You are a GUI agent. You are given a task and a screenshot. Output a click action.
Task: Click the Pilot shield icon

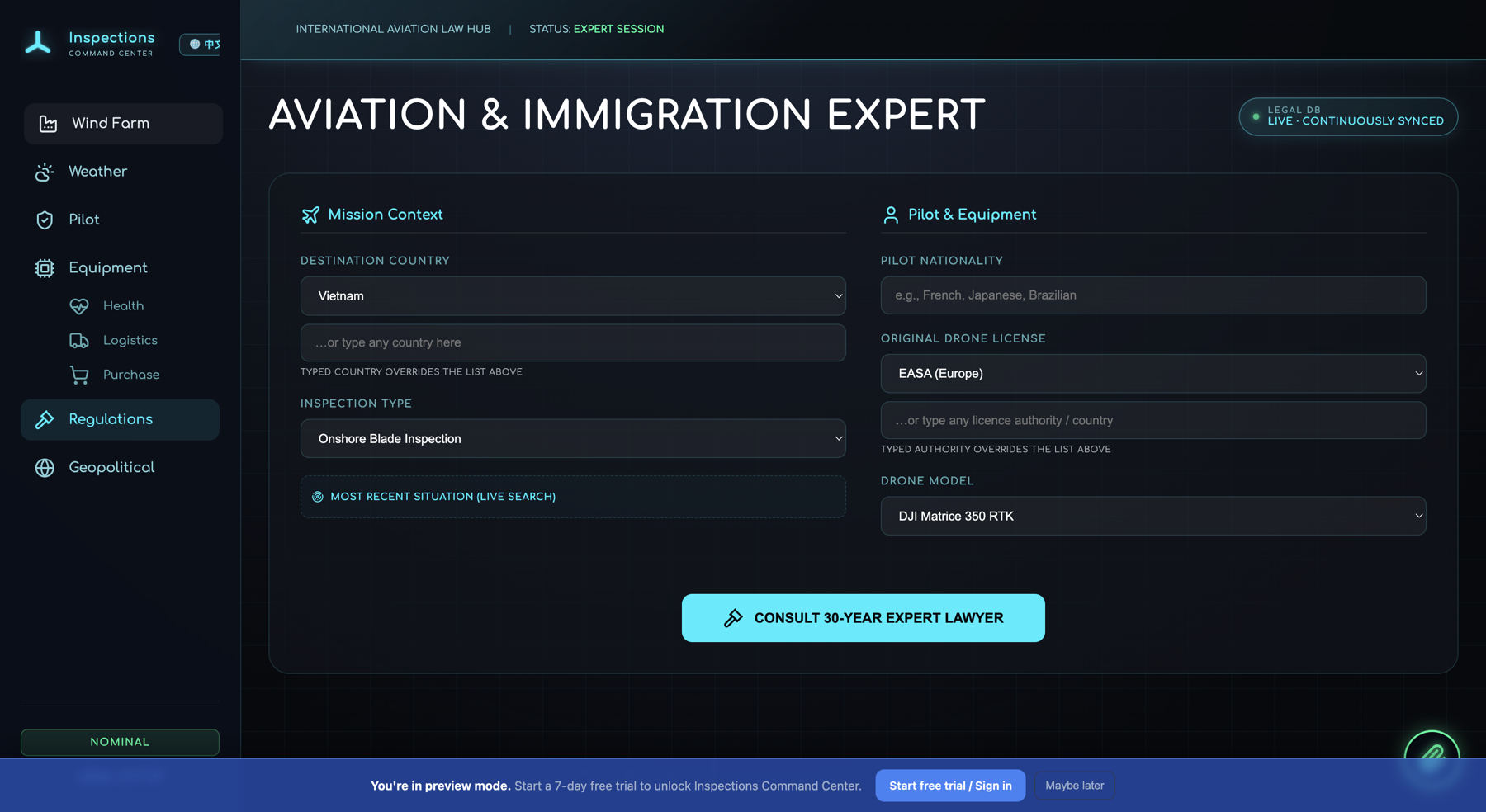pyautogui.click(x=45, y=220)
